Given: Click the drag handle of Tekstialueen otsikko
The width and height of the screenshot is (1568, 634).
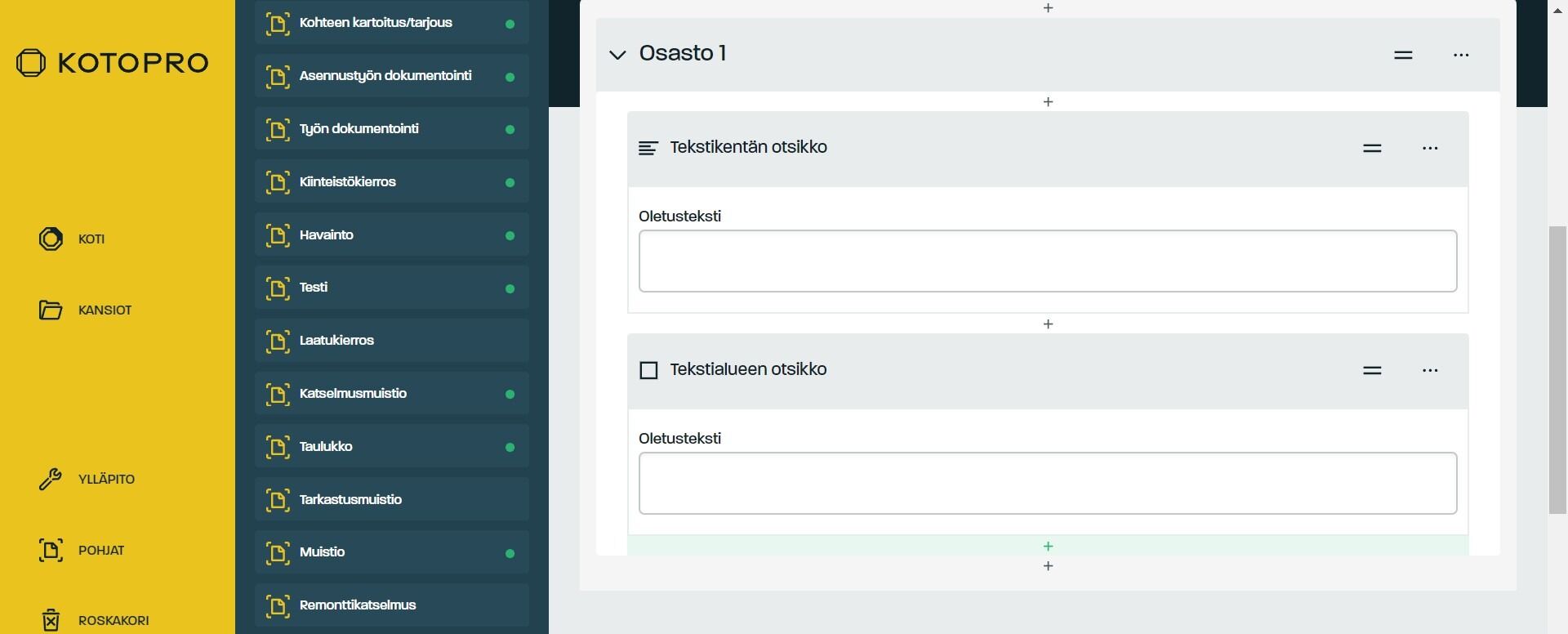Looking at the screenshot, I should 1372,370.
